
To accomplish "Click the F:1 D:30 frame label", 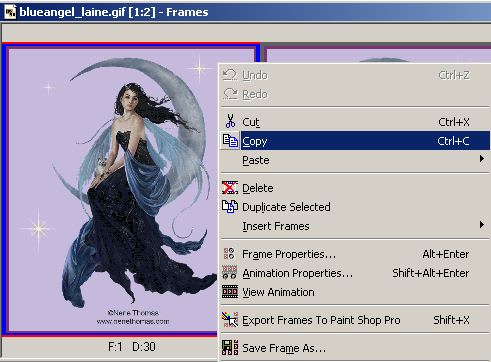I will tap(132, 347).
